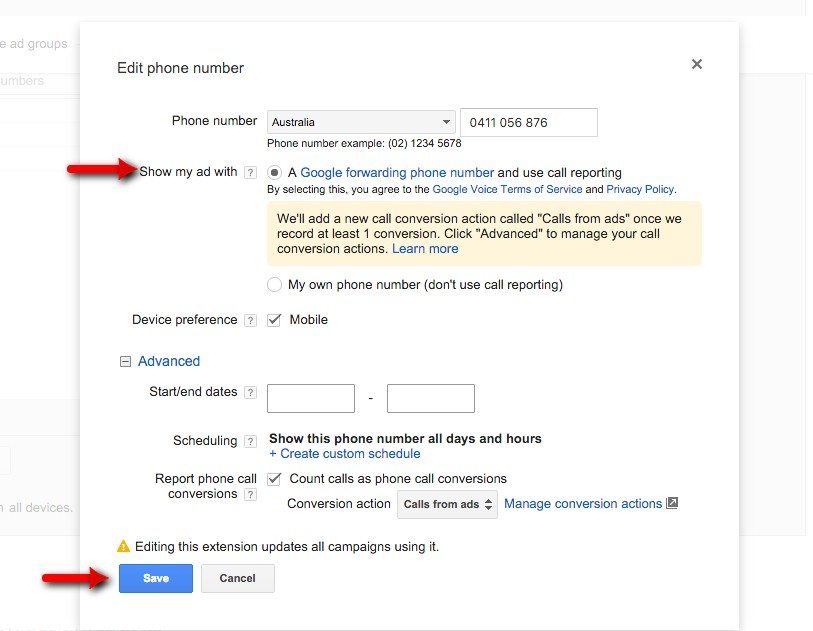Switch to the Ad groups tab
The width and height of the screenshot is (813, 631).
coord(34,43)
